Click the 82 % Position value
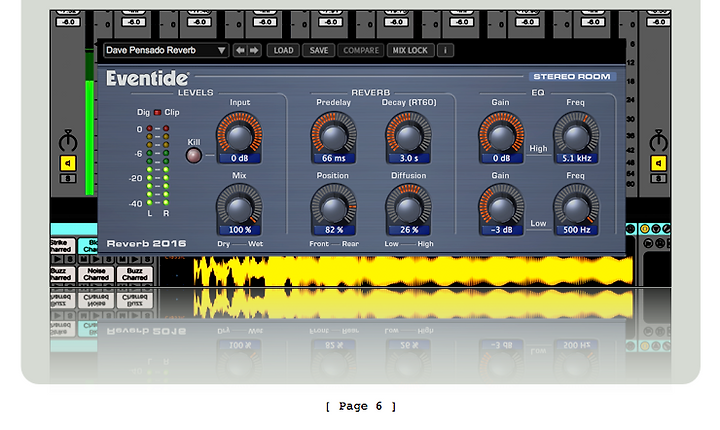The image size is (720, 430). pos(333,230)
